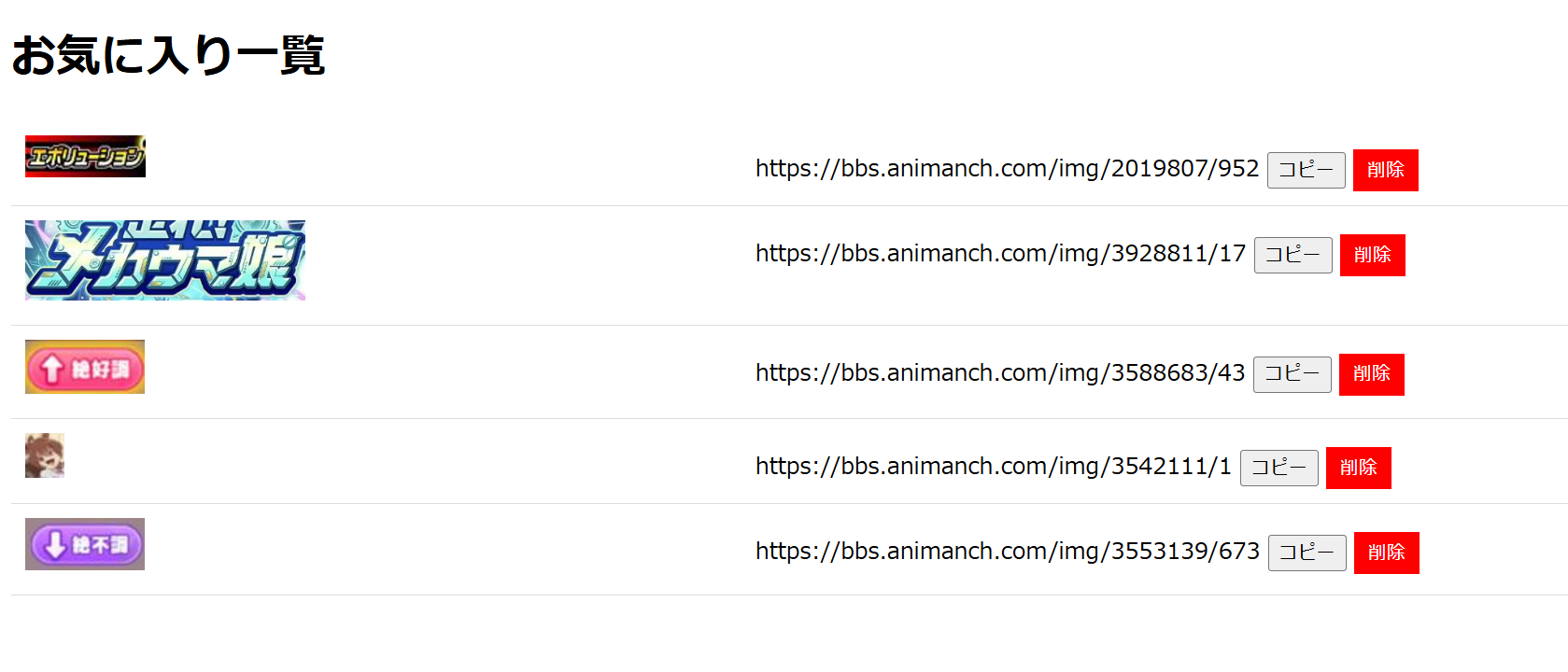Delete the favorite with URL 3553139/673
This screenshot has height=672, width=1568.
[x=1386, y=553]
